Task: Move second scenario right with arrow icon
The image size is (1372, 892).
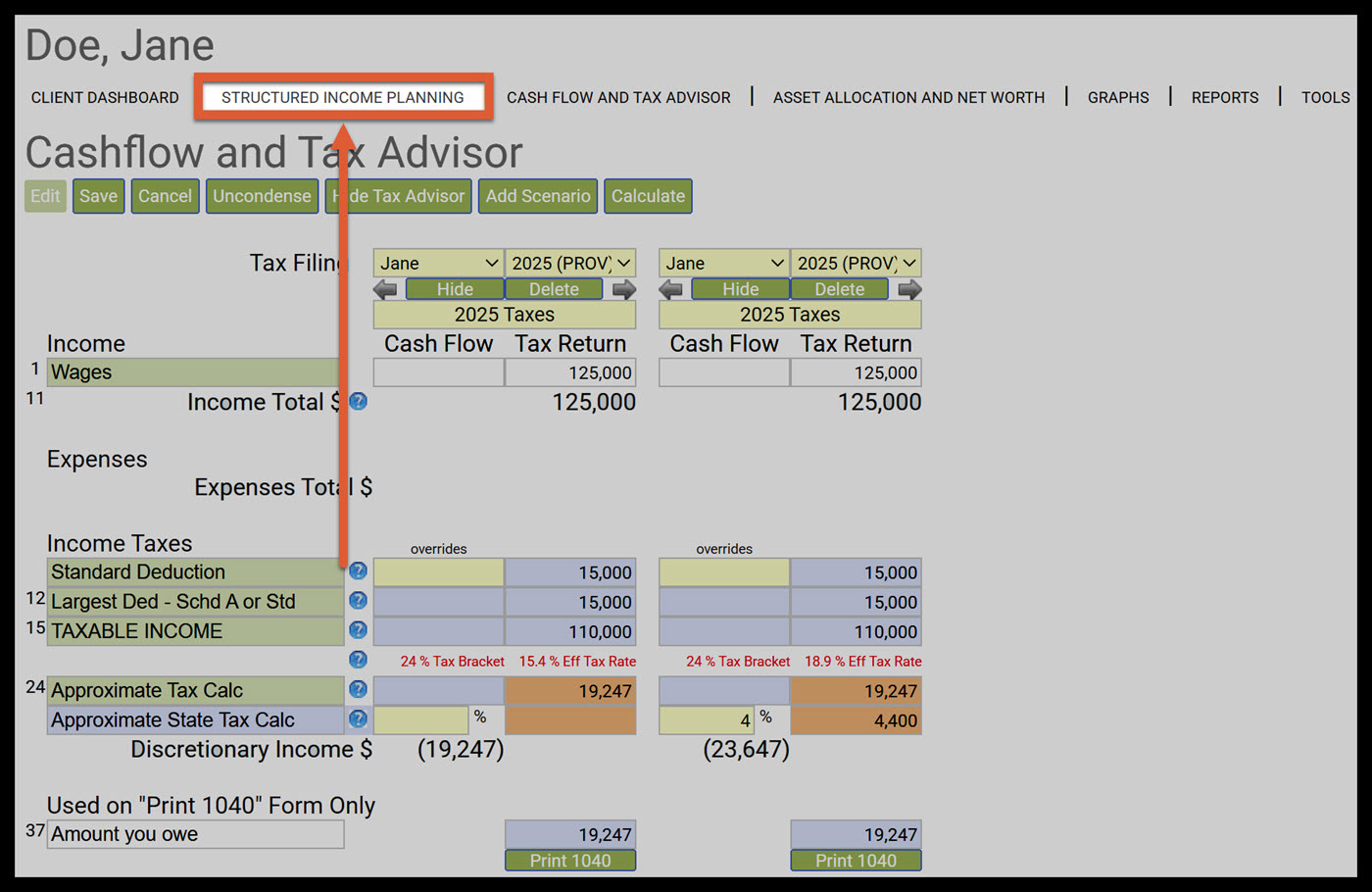Action: pyautogui.click(x=909, y=289)
